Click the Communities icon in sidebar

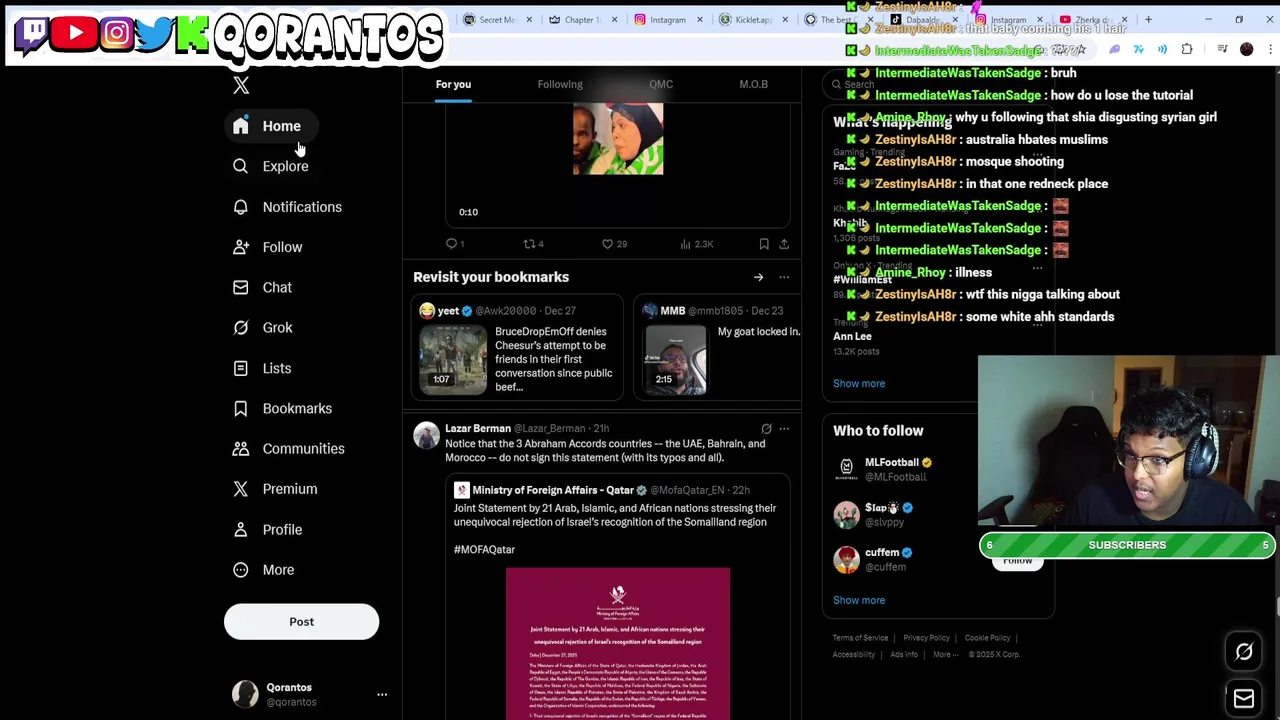[x=241, y=448]
